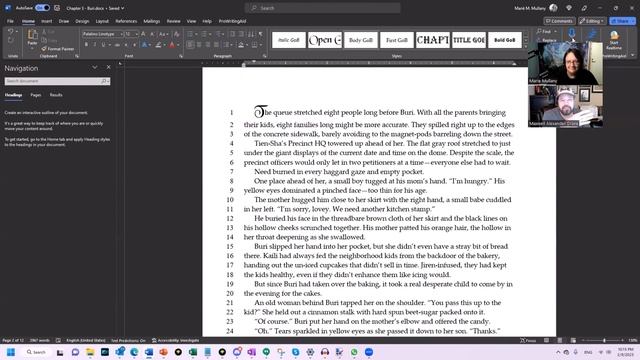
Task: Toggle Italic formatting
Action: click(x=95, y=45)
